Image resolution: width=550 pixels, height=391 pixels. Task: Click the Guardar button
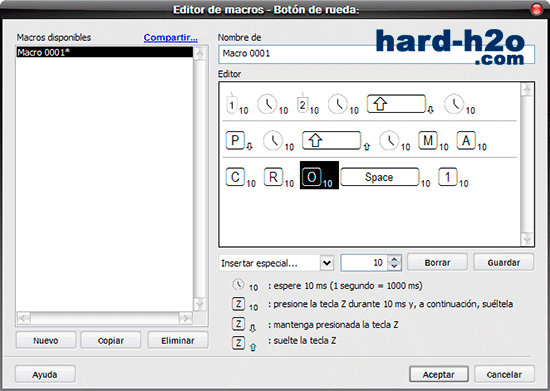[x=504, y=262]
